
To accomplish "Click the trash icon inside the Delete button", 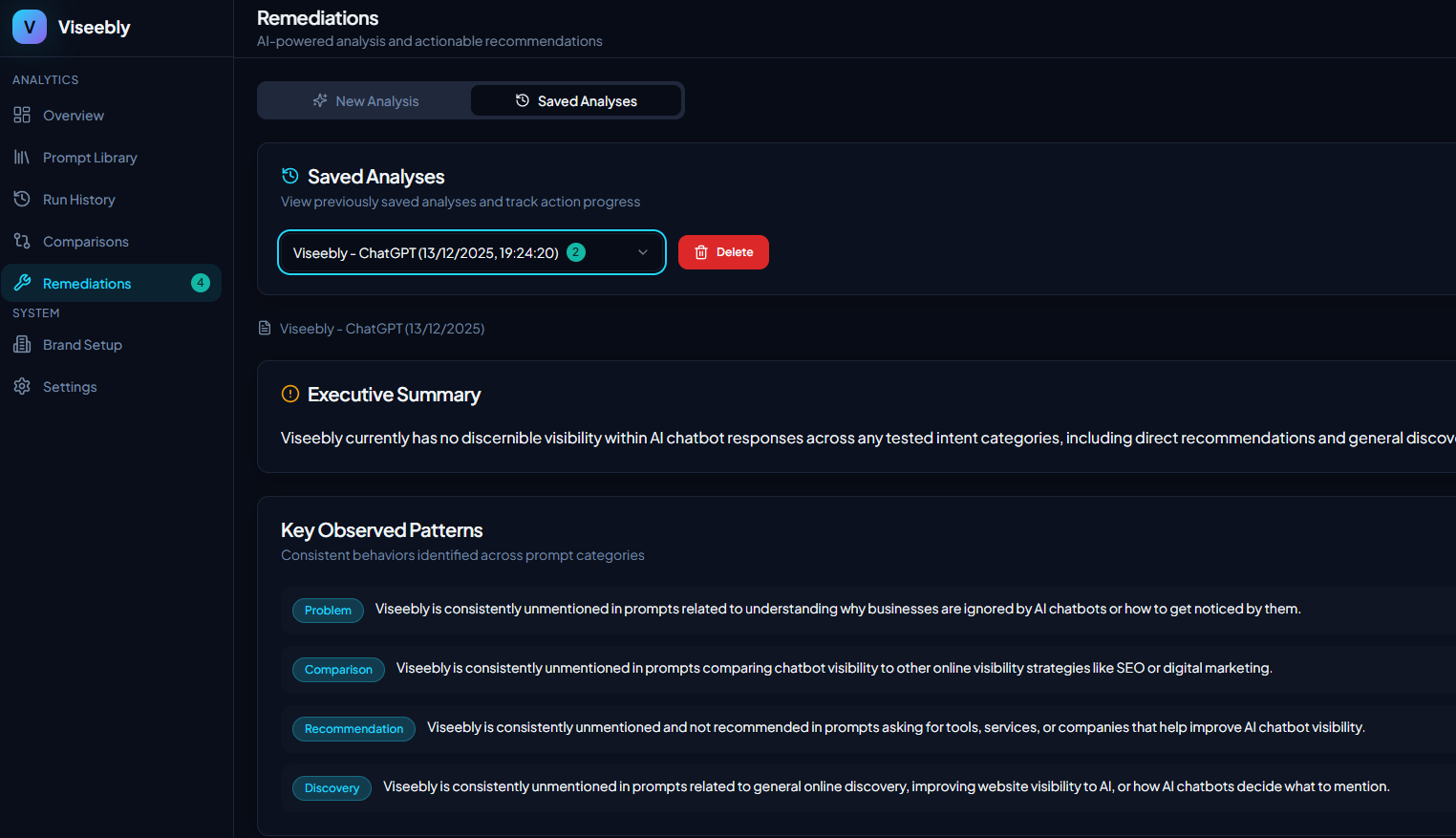I will (700, 251).
